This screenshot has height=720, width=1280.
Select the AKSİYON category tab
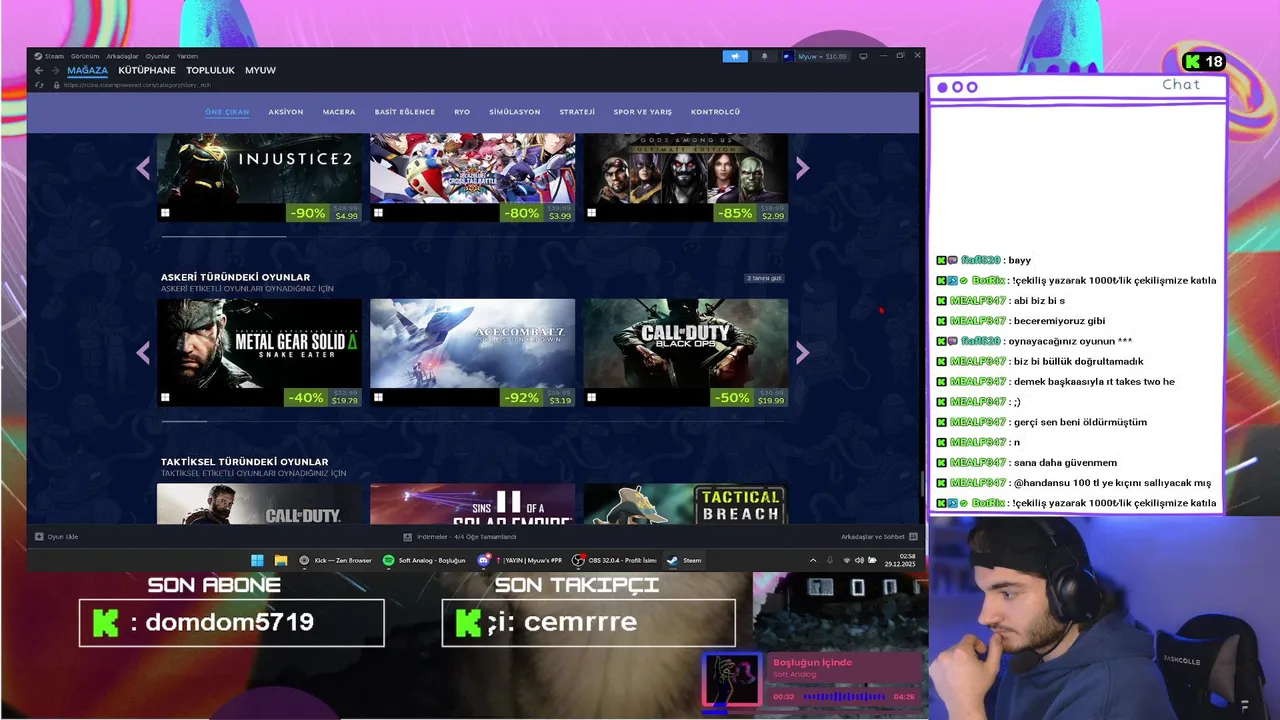tap(285, 112)
